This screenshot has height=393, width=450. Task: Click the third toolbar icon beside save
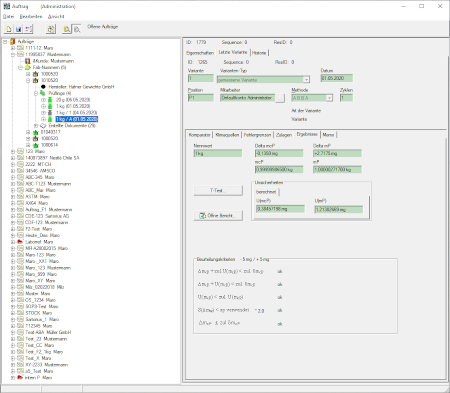coord(28,29)
